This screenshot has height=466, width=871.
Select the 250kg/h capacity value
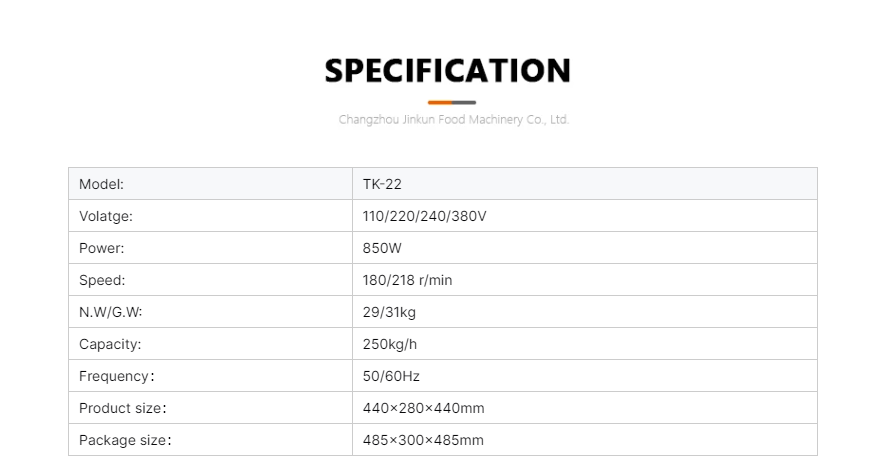click(x=392, y=344)
